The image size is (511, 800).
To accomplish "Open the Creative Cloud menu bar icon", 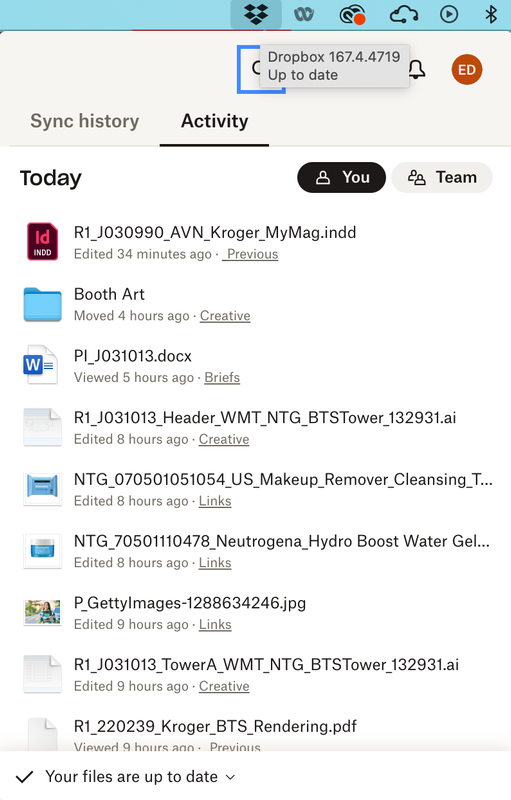I will 352,14.
